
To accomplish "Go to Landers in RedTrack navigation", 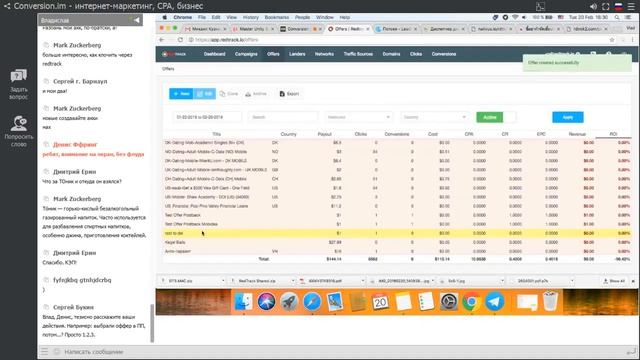I will coord(297,54).
